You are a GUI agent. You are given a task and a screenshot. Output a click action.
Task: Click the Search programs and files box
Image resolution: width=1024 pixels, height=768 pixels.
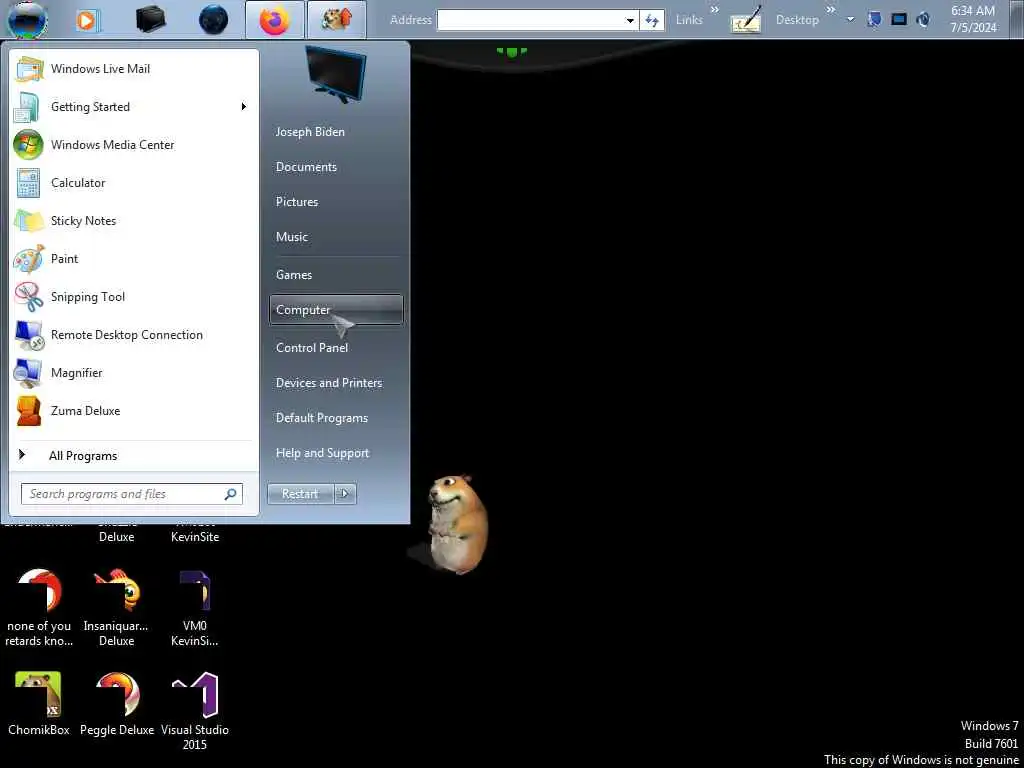pyautogui.click(x=132, y=494)
